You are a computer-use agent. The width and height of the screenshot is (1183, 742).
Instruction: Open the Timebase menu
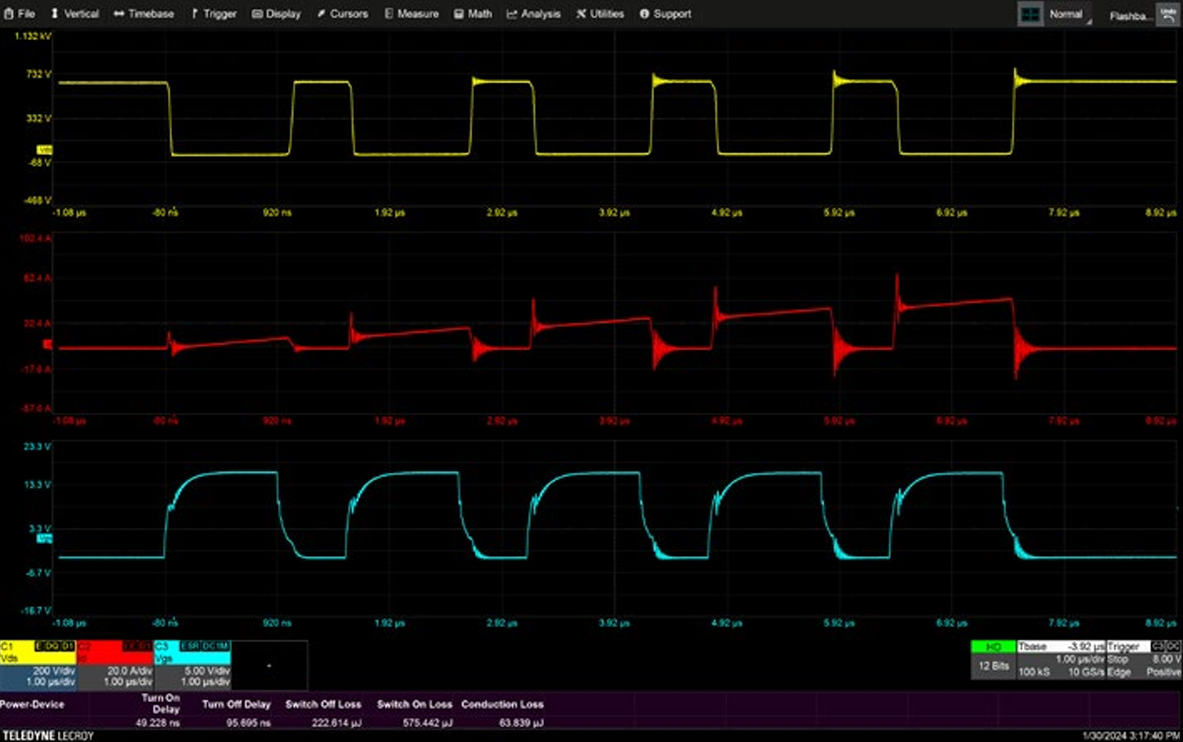[x=143, y=14]
